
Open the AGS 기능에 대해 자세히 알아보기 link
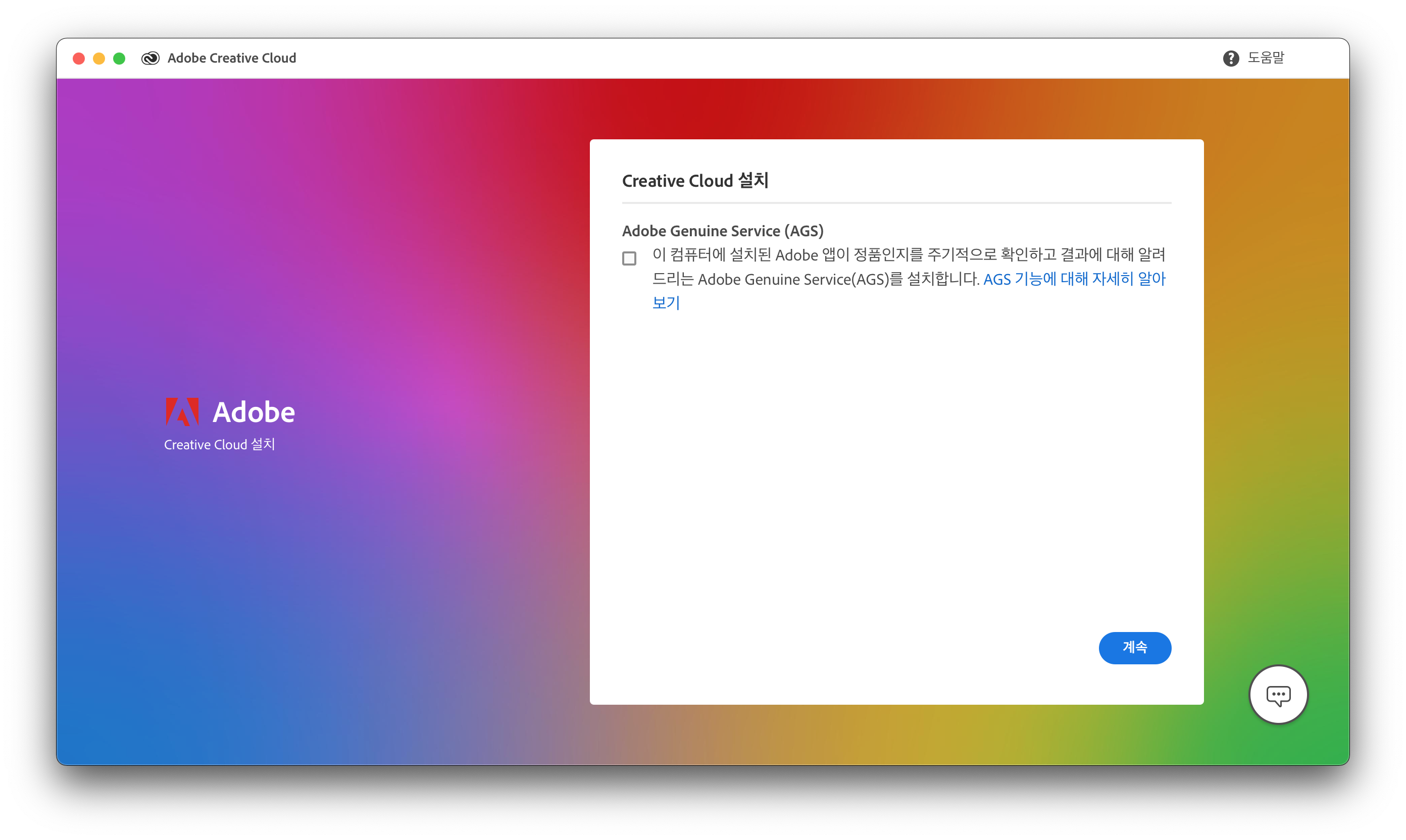pos(1074,279)
